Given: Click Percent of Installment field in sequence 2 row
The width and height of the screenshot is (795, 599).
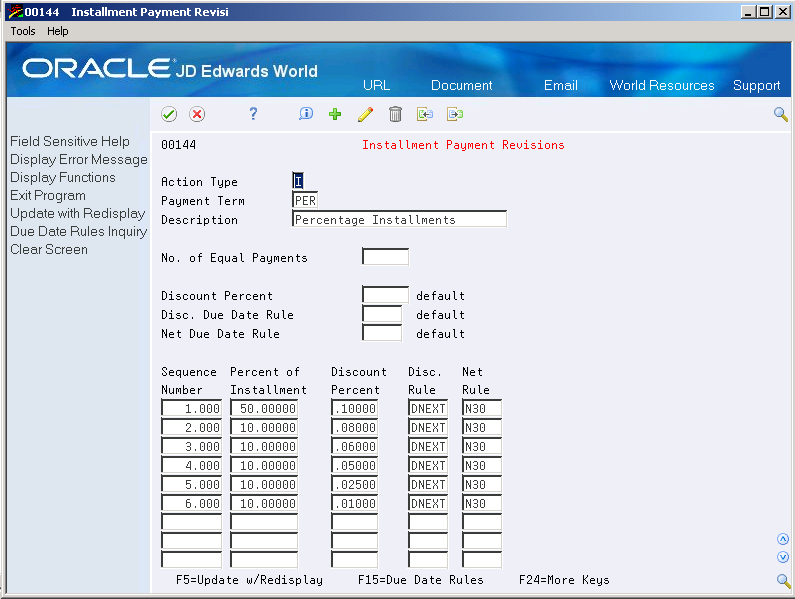Looking at the screenshot, I should [x=264, y=428].
